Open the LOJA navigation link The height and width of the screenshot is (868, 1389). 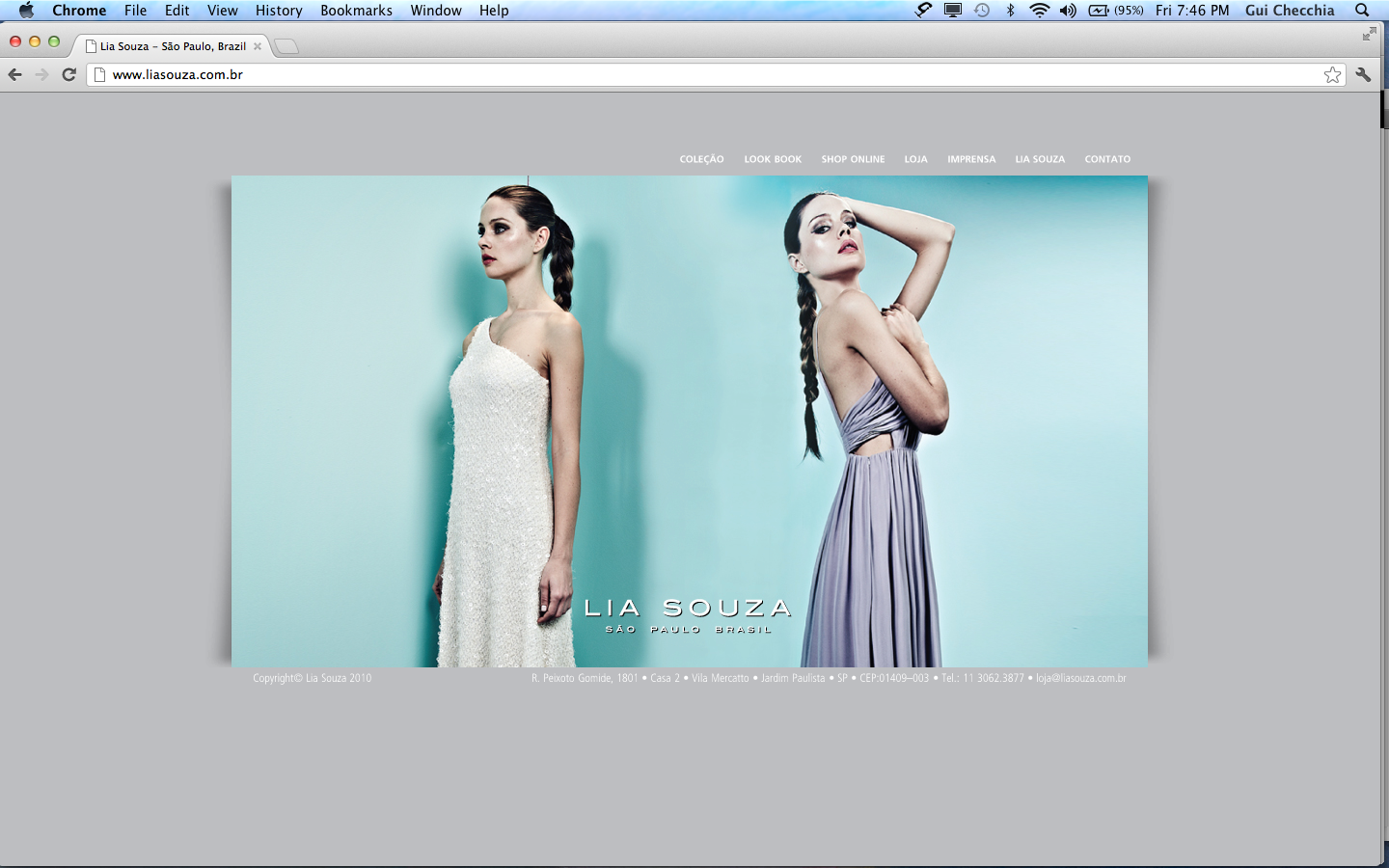pyautogui.click(x=915, y=159)
